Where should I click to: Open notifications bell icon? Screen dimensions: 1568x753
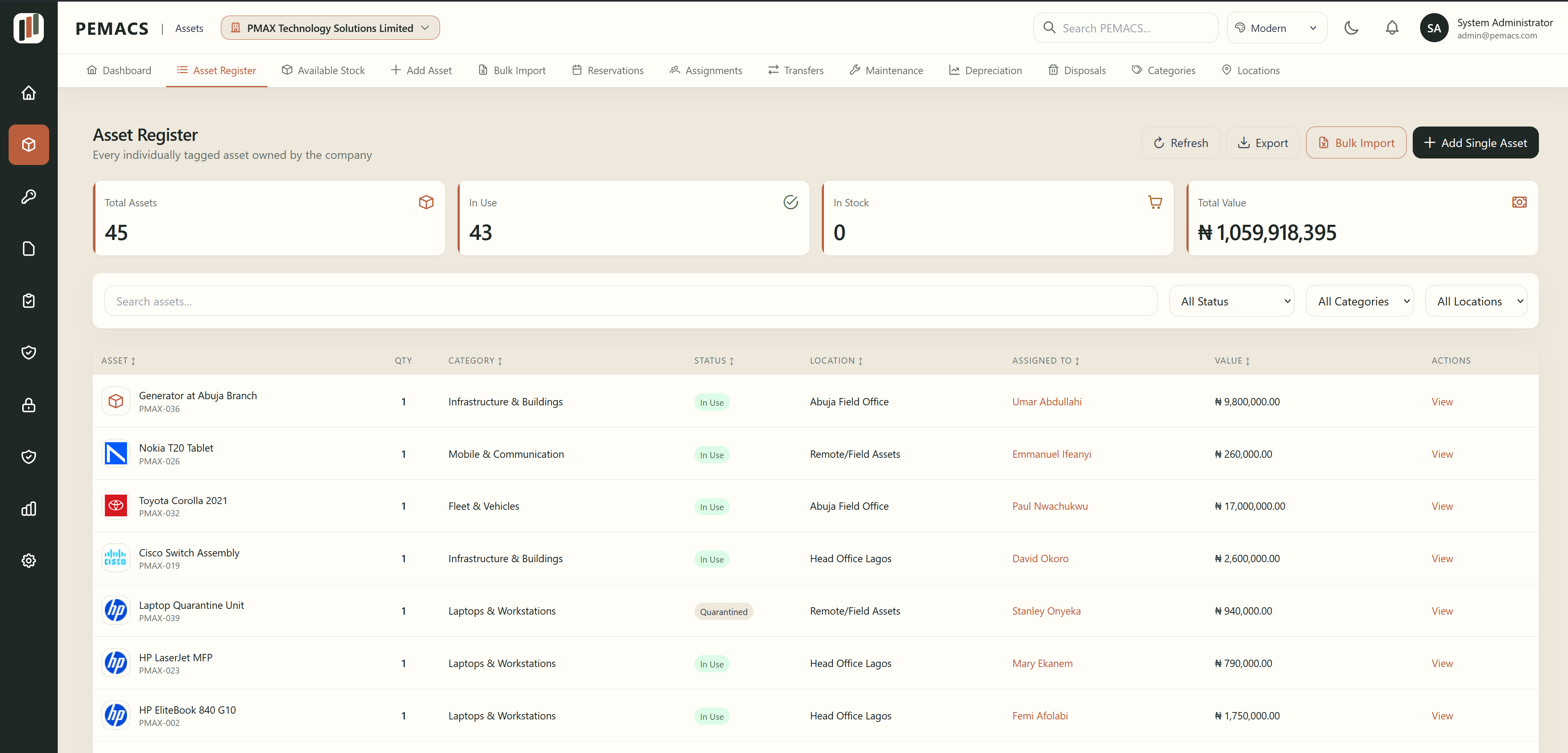pyautogui.click(x=1392, y=28)
